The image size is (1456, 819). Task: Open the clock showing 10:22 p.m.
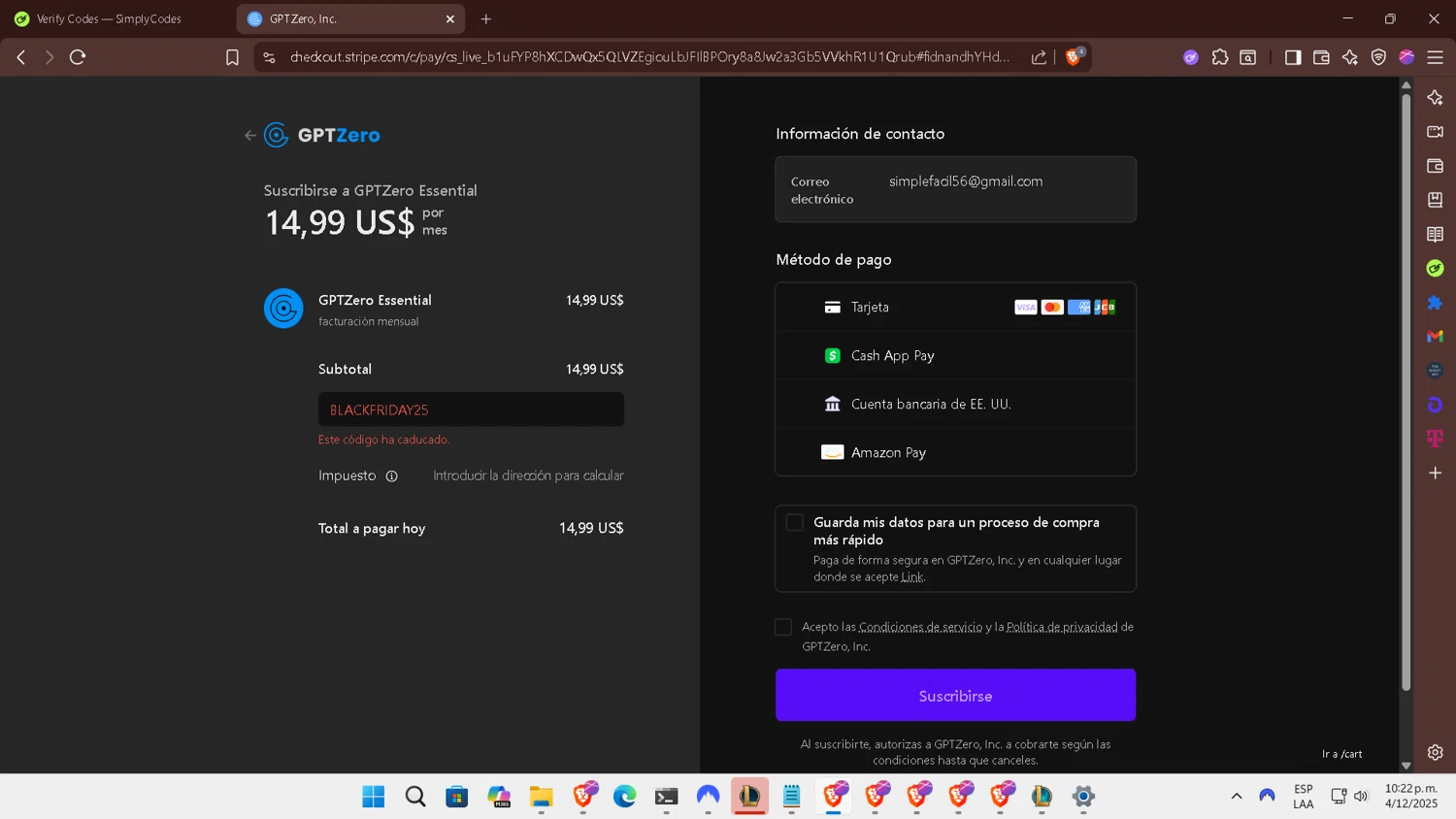1411,797
